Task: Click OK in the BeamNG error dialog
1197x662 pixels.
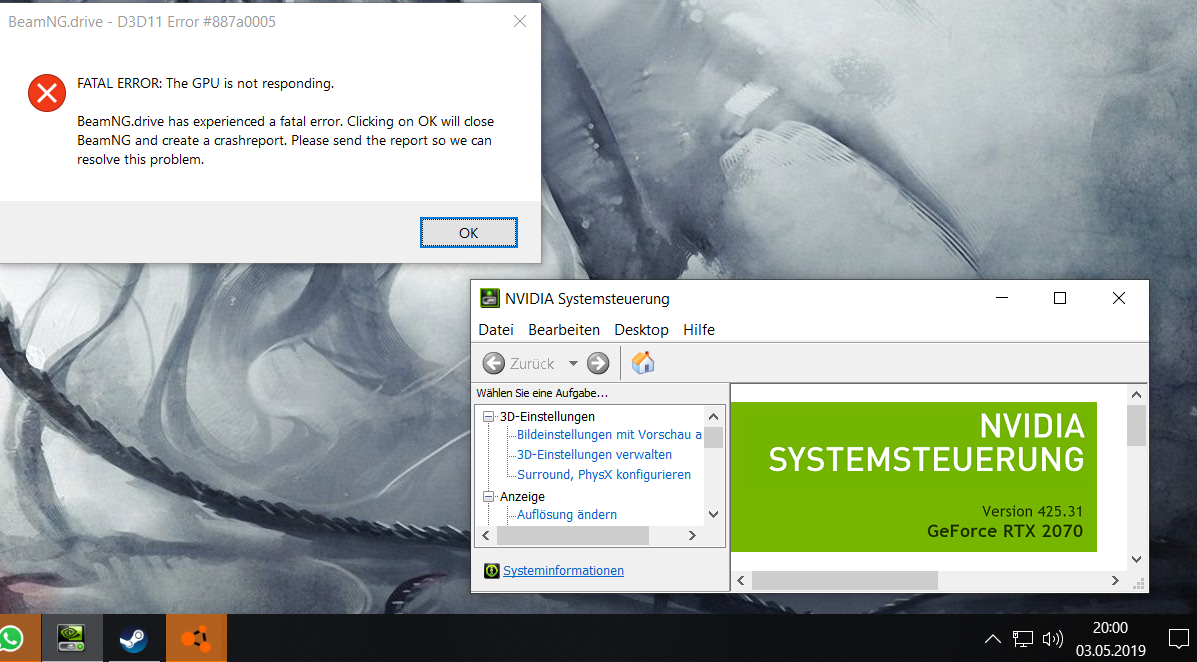Action: point(469,233)
